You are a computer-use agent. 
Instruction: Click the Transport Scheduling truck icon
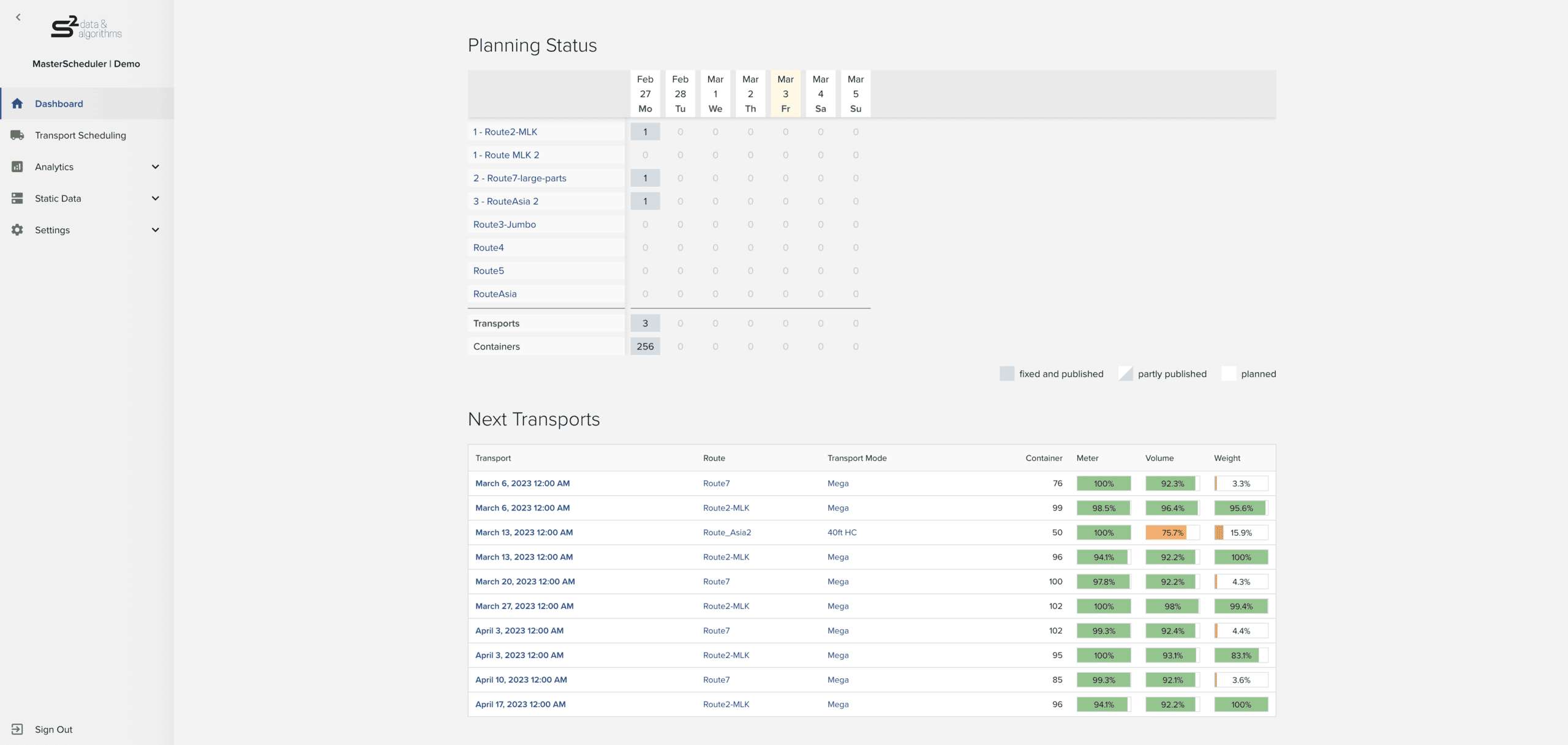click(17, 135)
